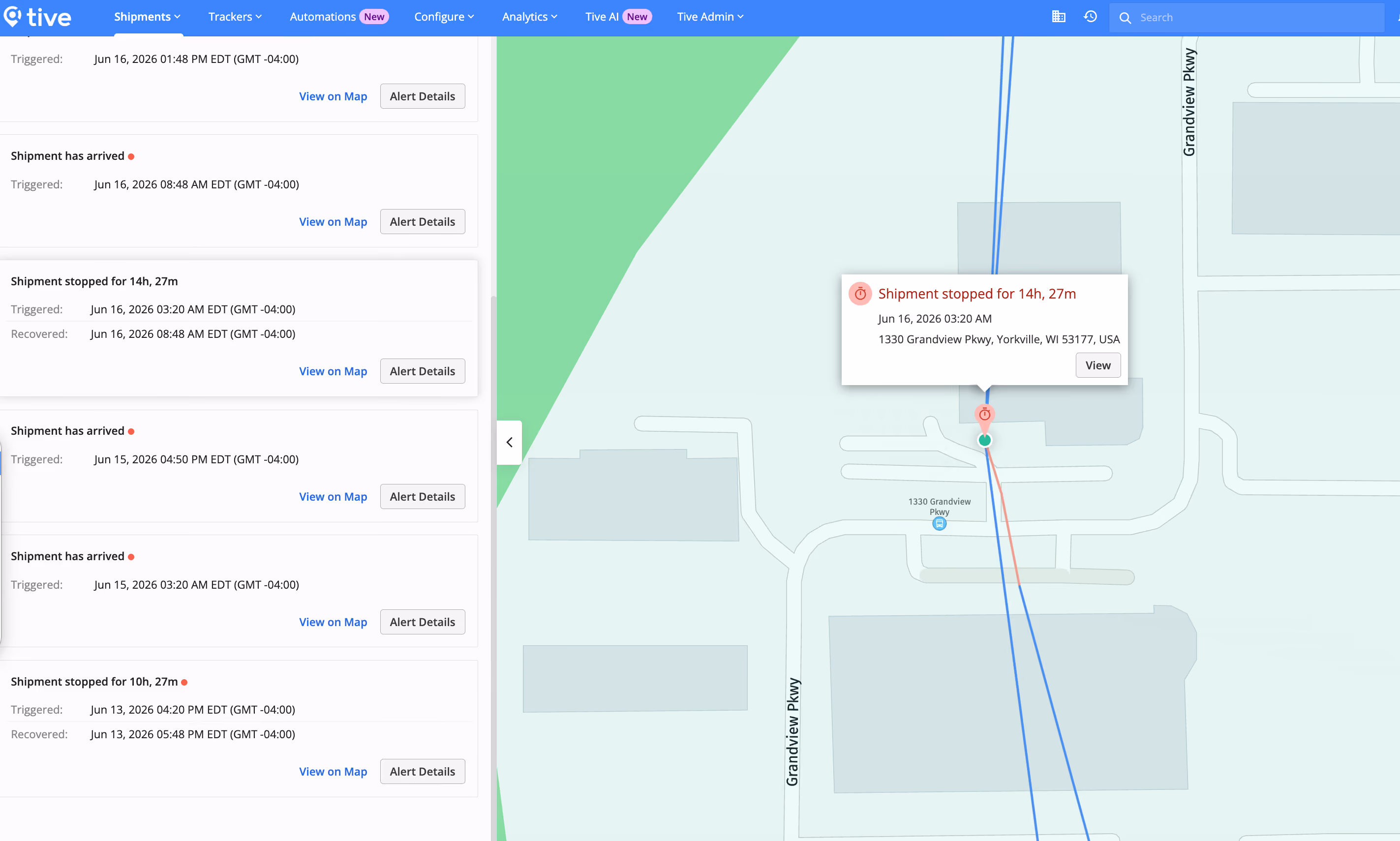The width and height of the screenshot is (1400, 841).
Task: Open Alert Details for Jun 15 03:20 AM arrival
Action: click(x=422, y=622)
